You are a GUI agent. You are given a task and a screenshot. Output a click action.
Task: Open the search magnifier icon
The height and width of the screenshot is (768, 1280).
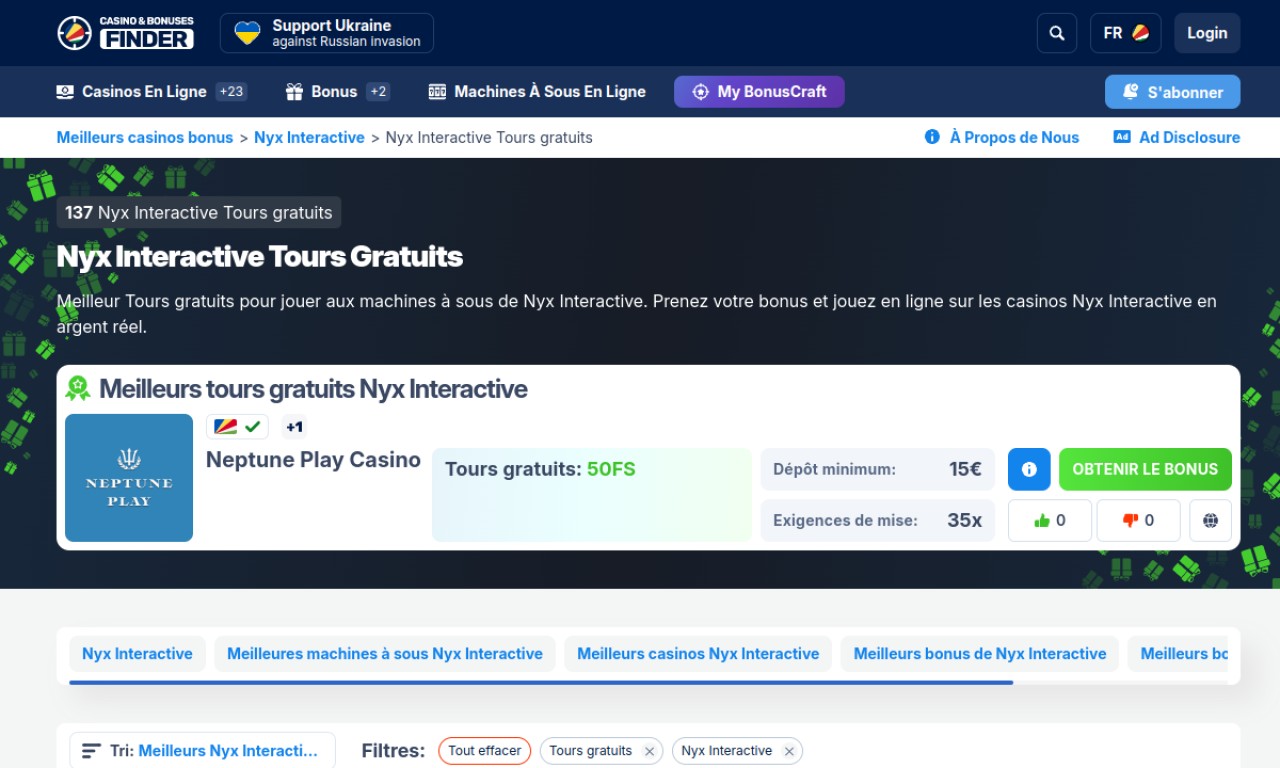click(1057, 33)
